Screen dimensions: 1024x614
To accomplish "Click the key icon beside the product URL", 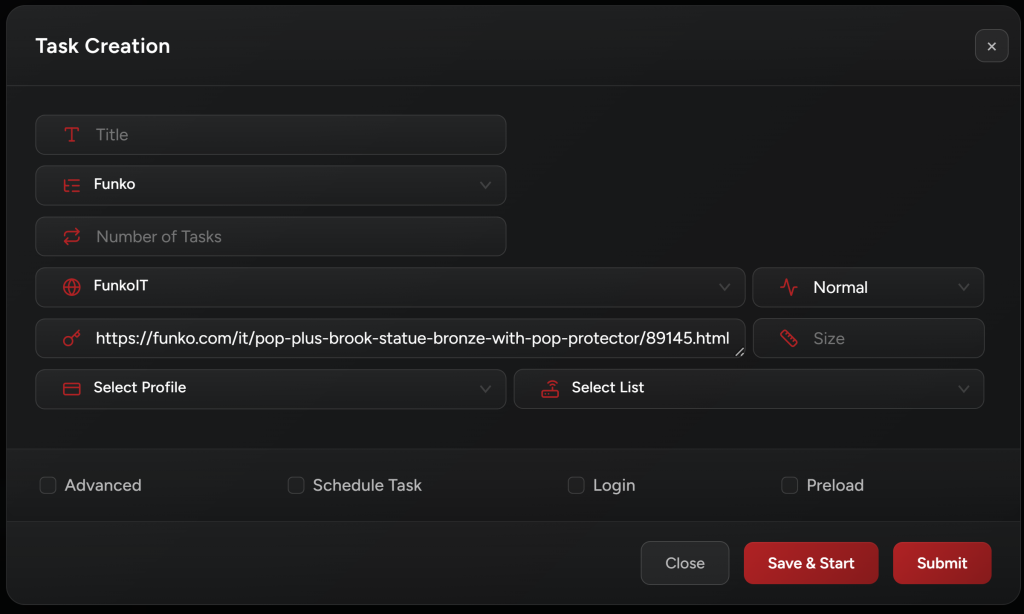I will point(71,339).
